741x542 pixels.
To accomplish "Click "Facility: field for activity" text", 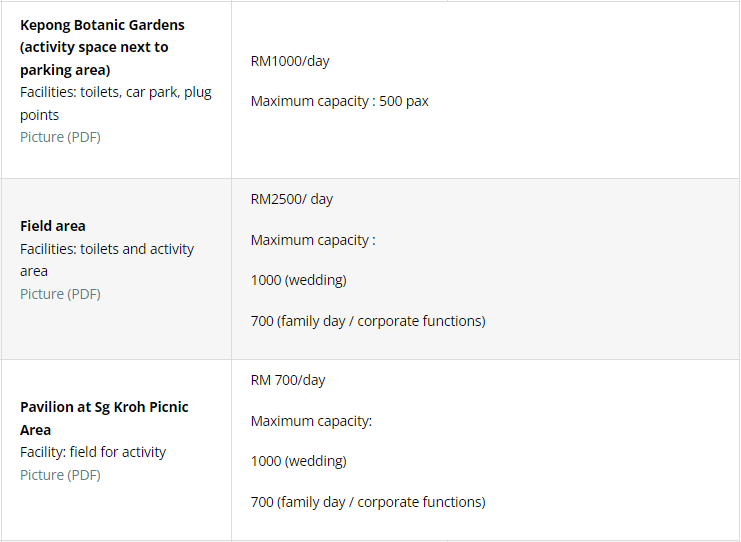I will (93, 452).
